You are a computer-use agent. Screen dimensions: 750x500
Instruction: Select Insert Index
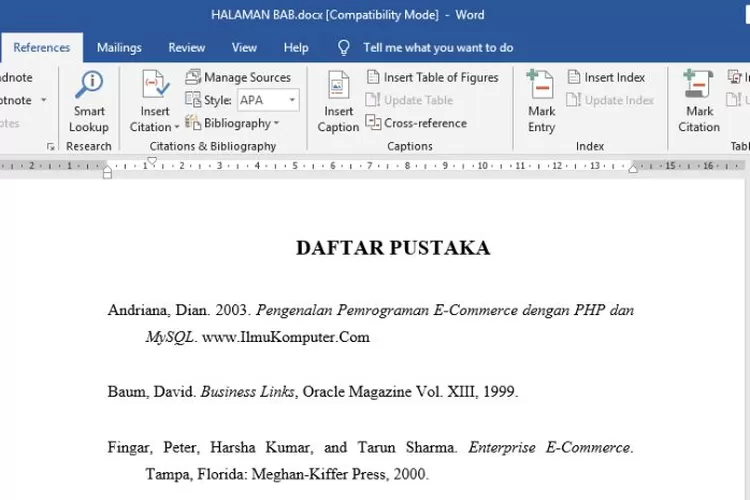coord(606,77)
